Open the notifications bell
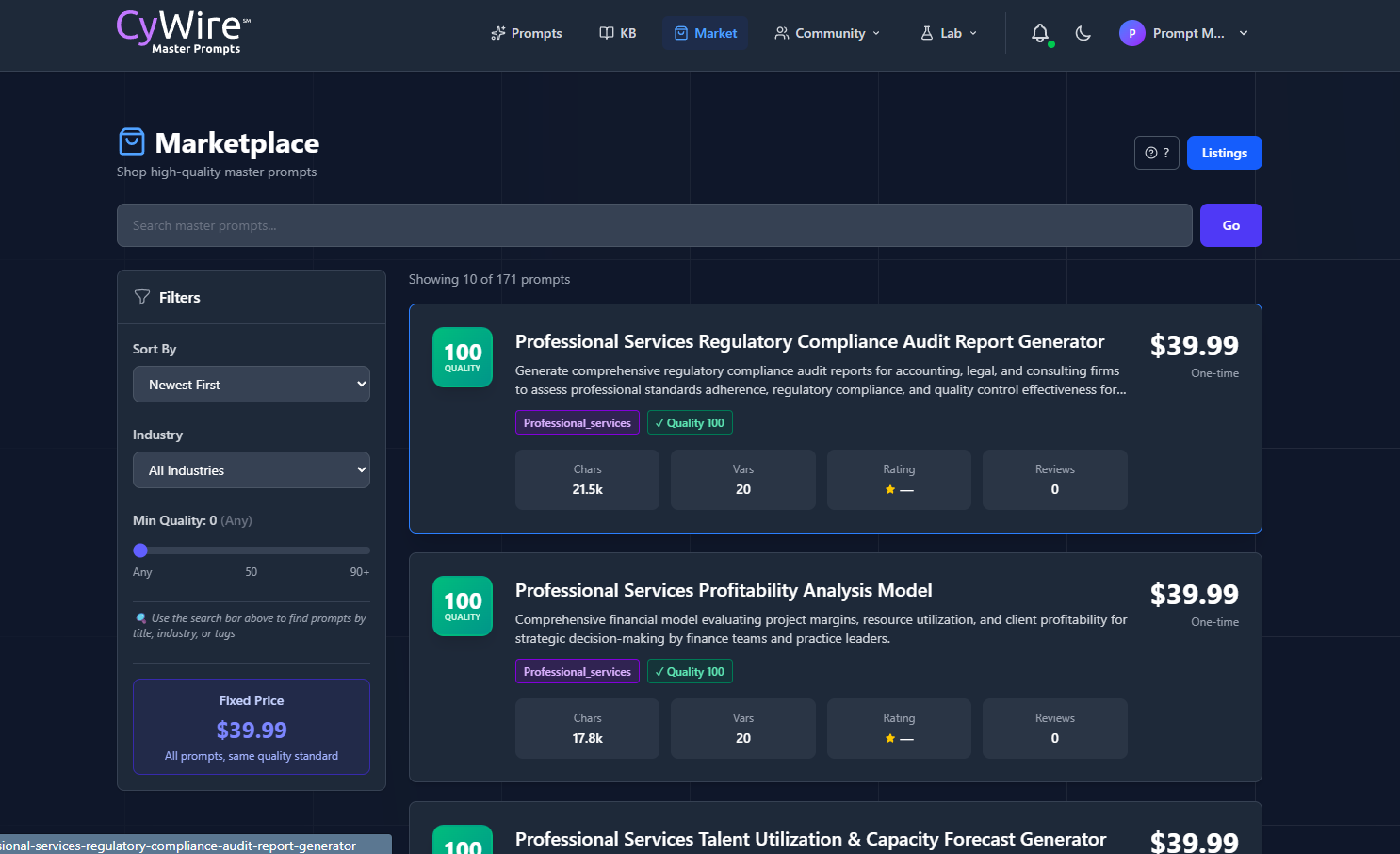Screen dimensions: 1400x854 pyautogui.click(x=1040, y=33)
